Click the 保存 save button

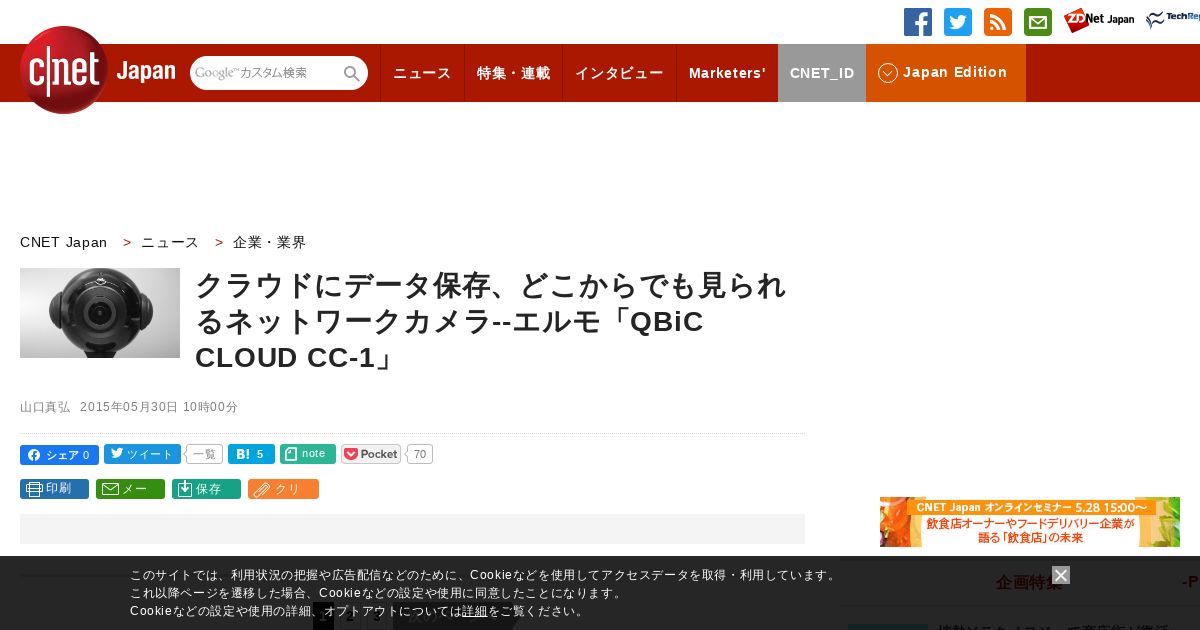pos(206,489)
